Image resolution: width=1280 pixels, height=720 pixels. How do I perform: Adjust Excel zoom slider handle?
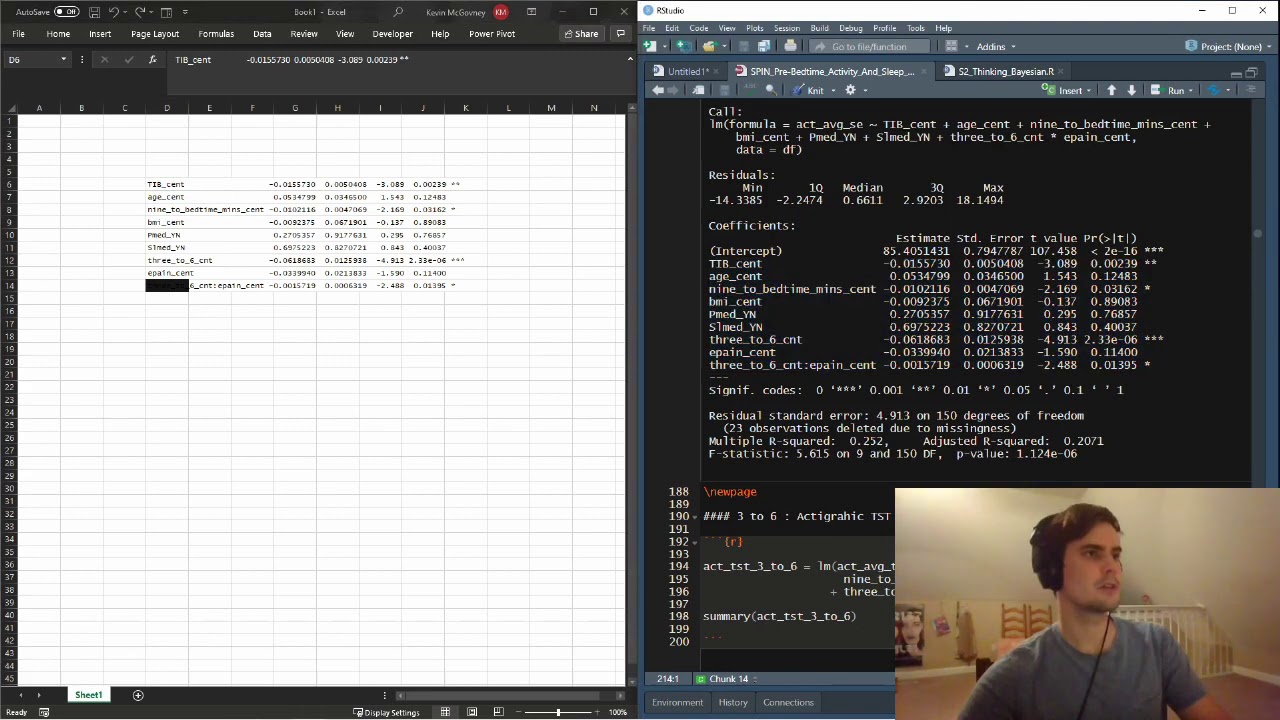coord(558,712)
